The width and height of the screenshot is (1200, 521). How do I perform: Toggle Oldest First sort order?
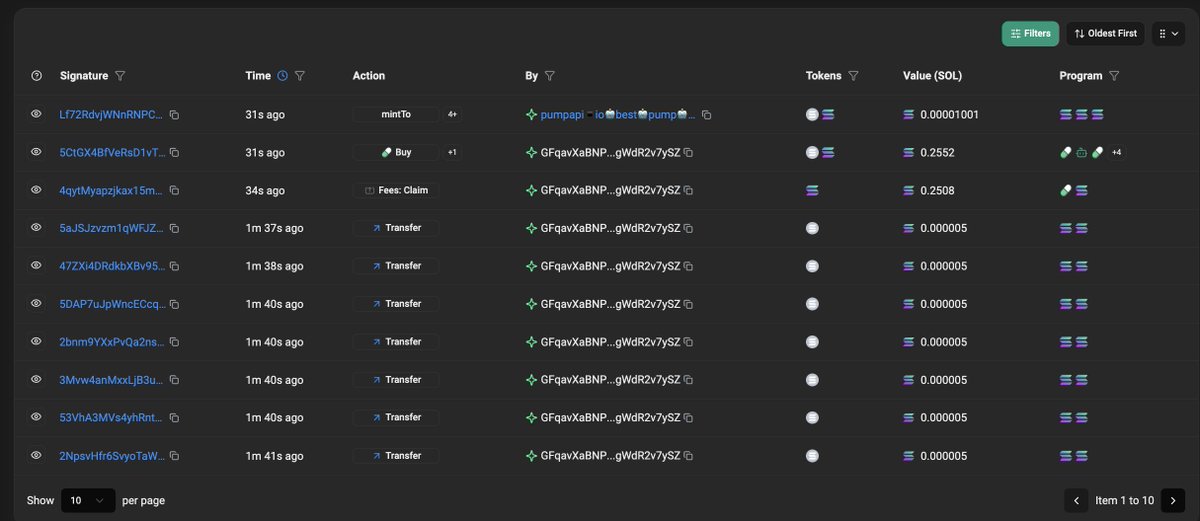click(x=1105, y=33)
